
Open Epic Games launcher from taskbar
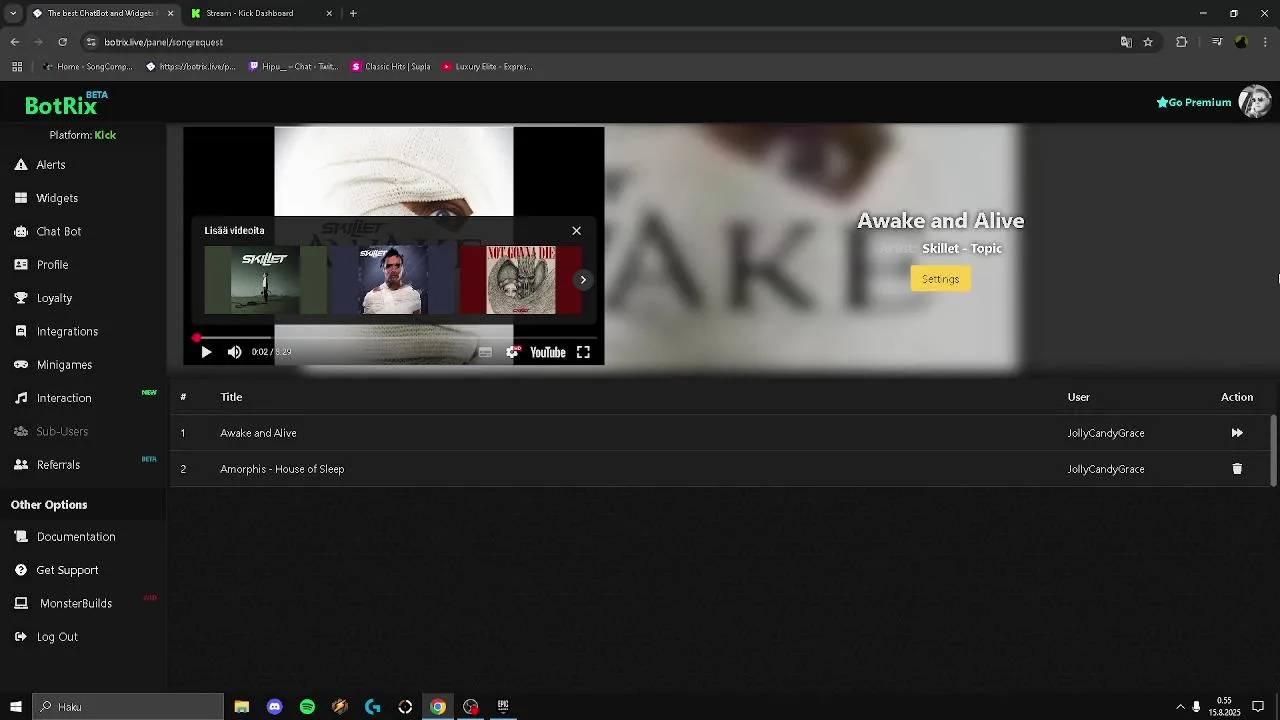[x=503, y=707]
